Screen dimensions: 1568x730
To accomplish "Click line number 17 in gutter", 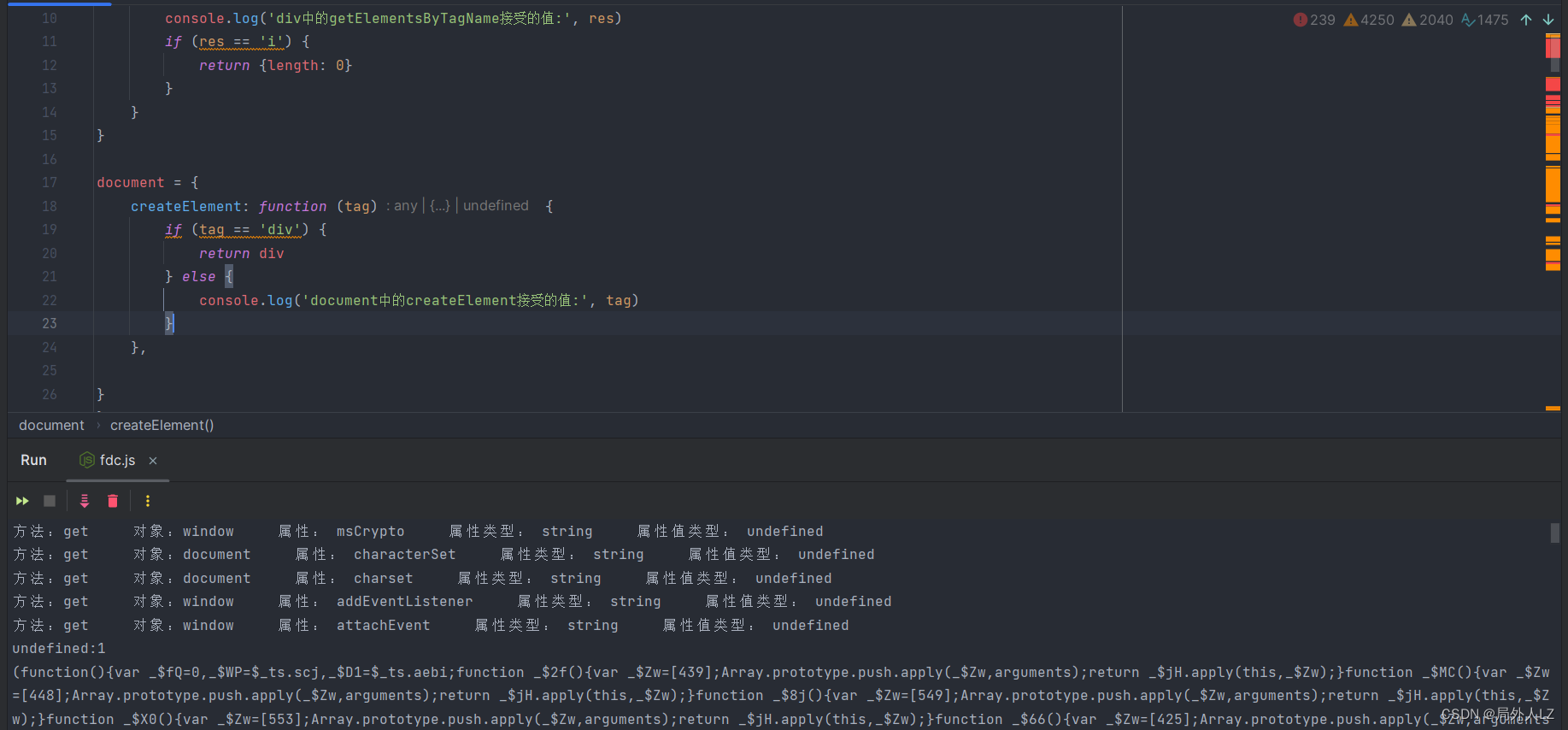I will (50, 182).
